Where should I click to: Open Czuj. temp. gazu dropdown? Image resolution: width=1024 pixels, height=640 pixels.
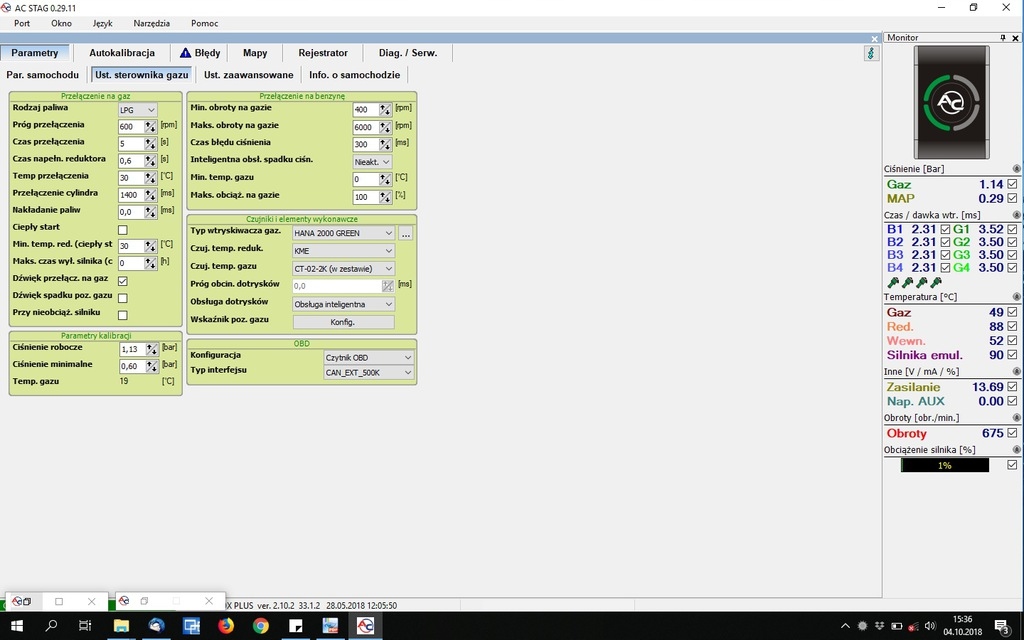click(x=344, y=268)
